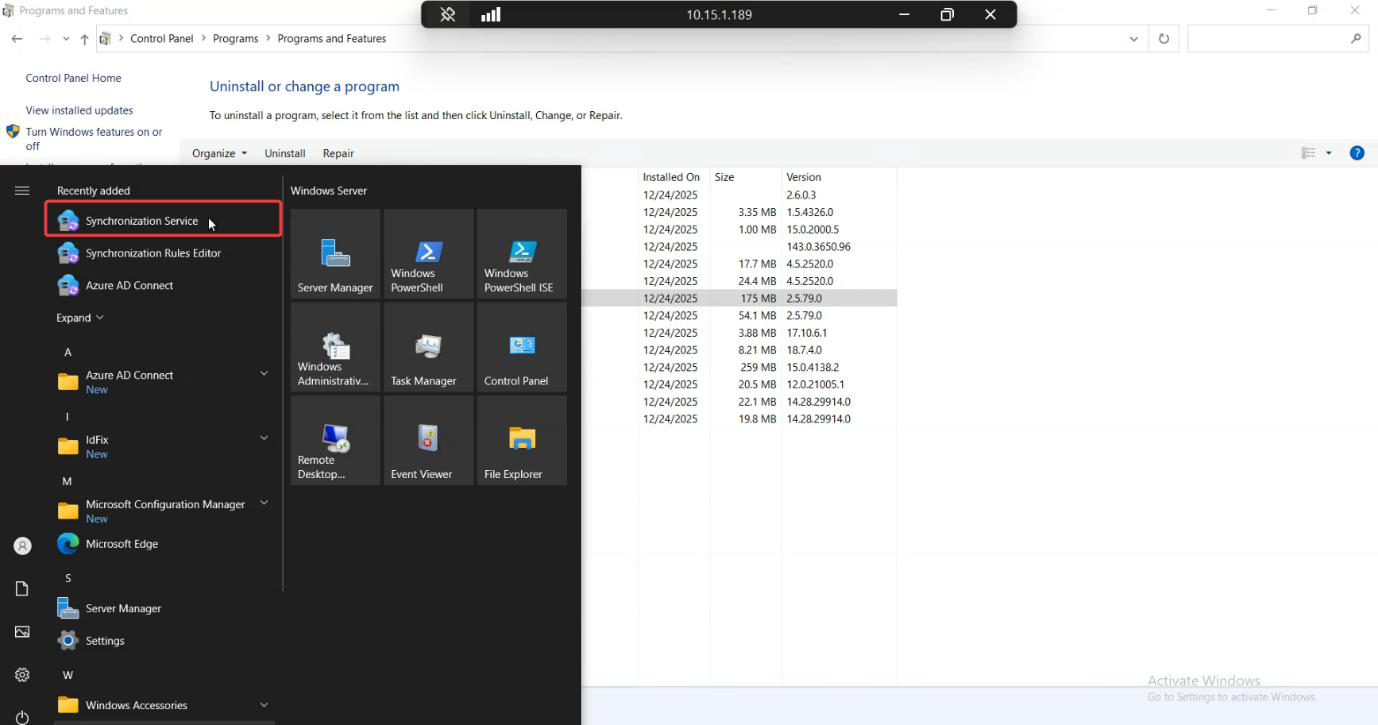Image resolution: width=1378 pixels, height=725 pixels.
Task: Select the row sized 8.21 MB
Action: tap(739, 350)
